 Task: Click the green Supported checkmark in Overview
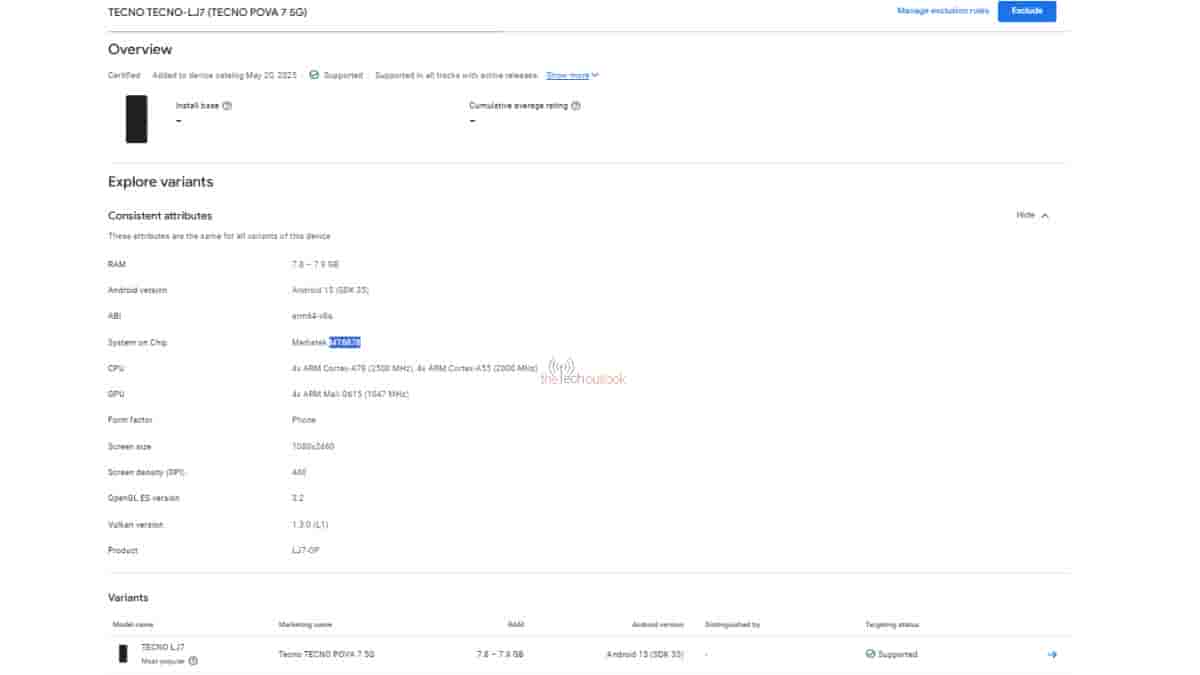click(314, 75)
